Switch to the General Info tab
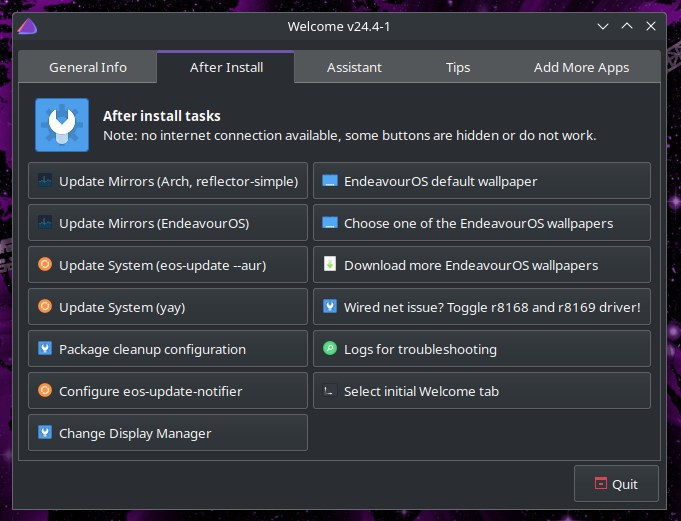 click(x=88, y=67)
